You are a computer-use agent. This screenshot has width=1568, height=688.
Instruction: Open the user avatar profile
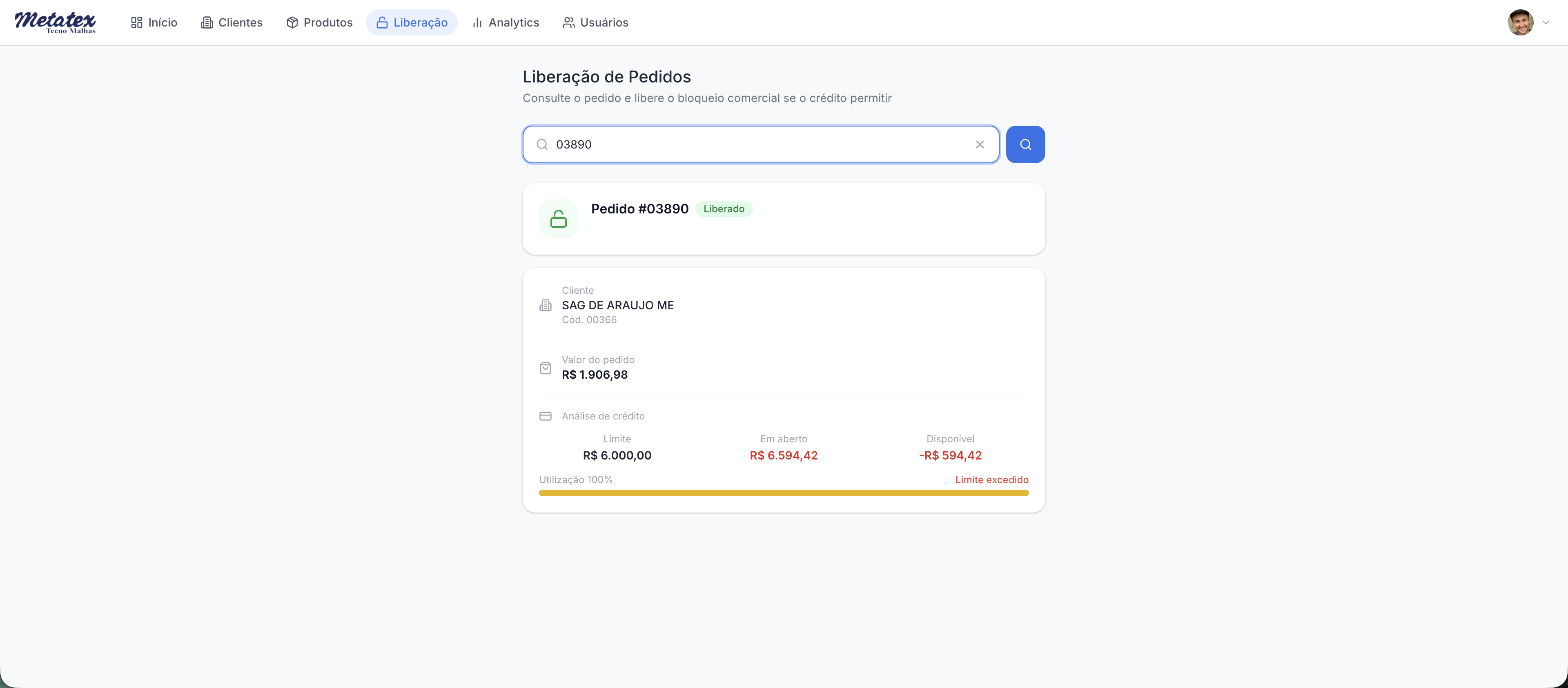pos(1520,22)
